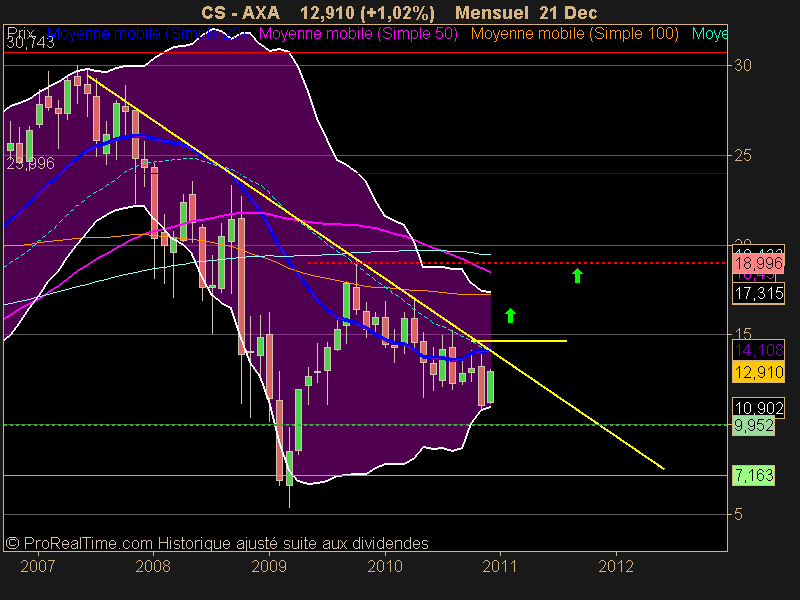
Task: Select the 17,315 price tag
Action: 758,293
